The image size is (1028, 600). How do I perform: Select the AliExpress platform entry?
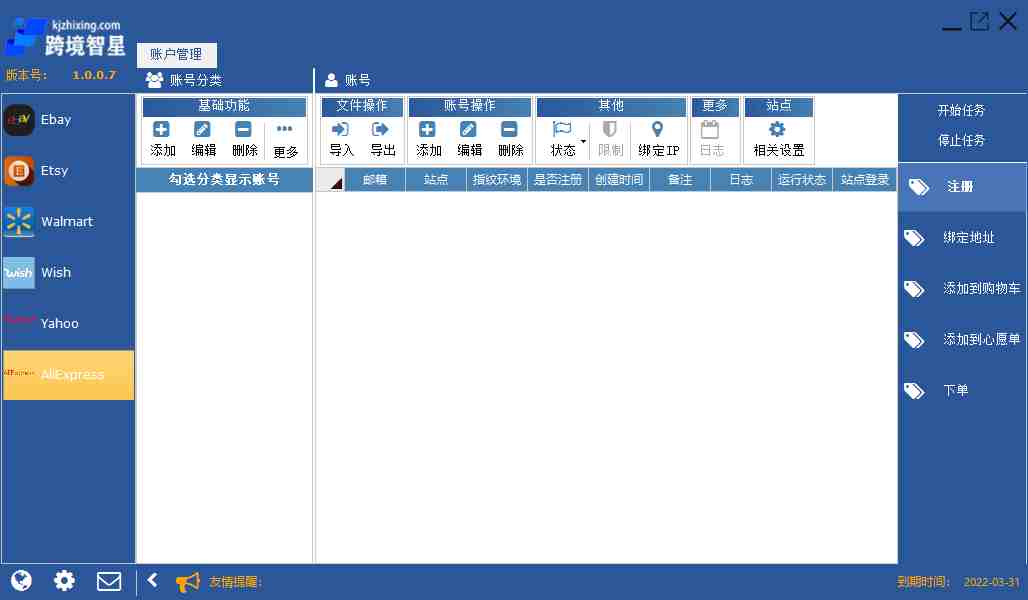pyautogui.click(x=68, y=374)
